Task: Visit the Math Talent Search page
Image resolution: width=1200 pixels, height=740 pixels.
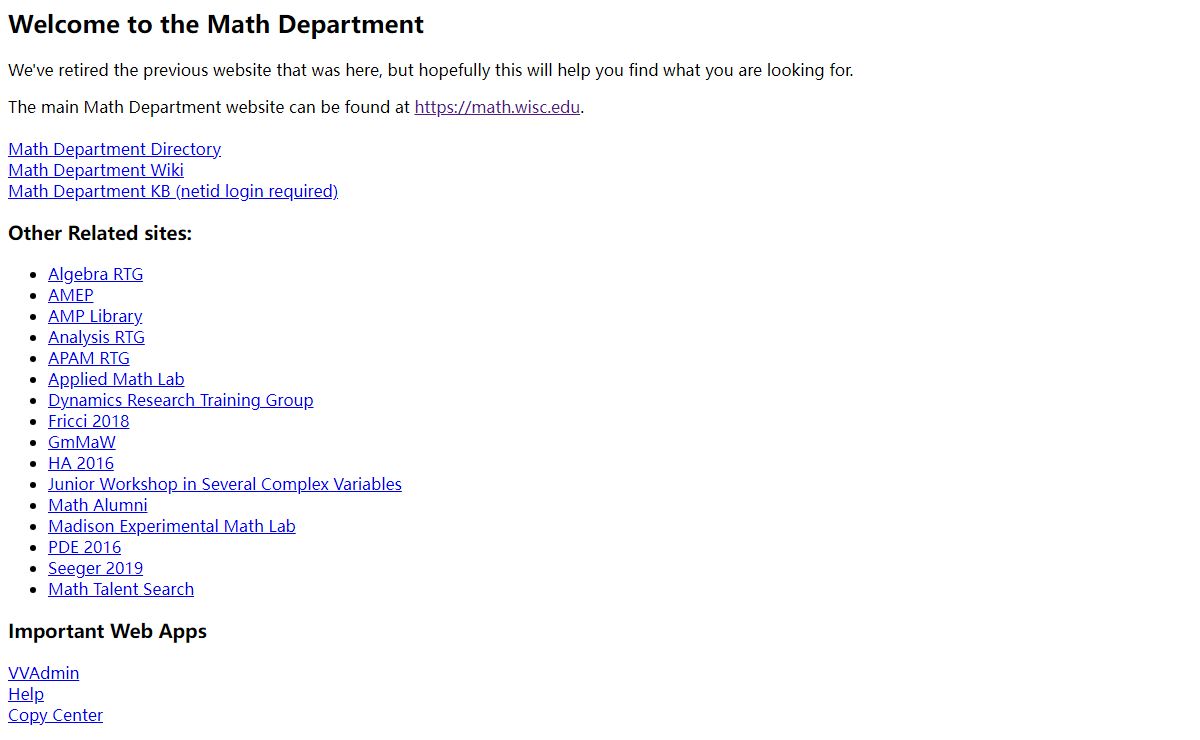Action: 121,589
